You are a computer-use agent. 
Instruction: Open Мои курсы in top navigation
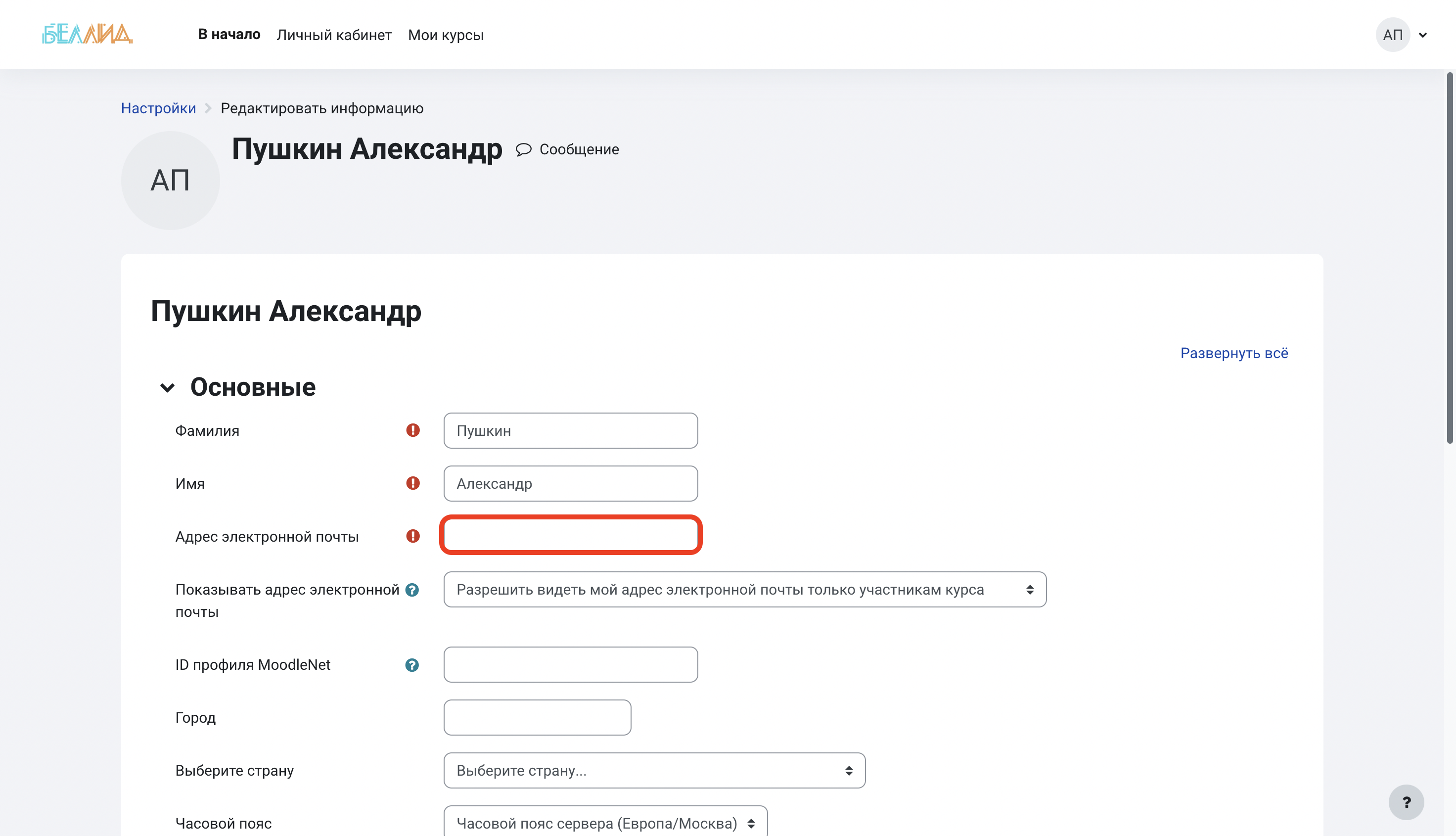tap(445, 35)
